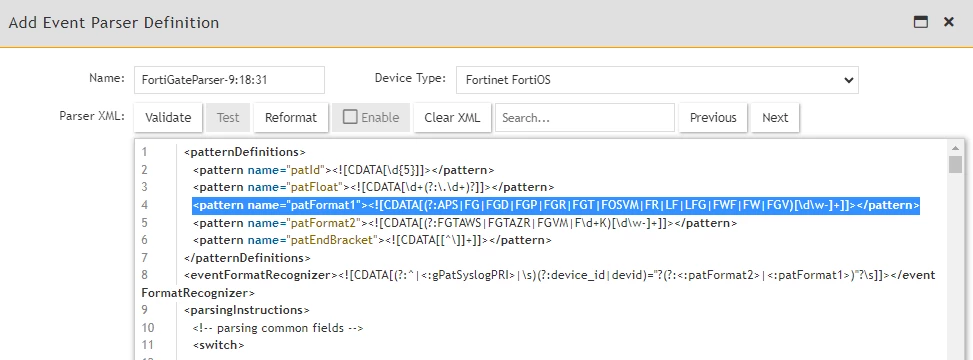
Task: Go to Previous search match
Action: pos(713,117)
